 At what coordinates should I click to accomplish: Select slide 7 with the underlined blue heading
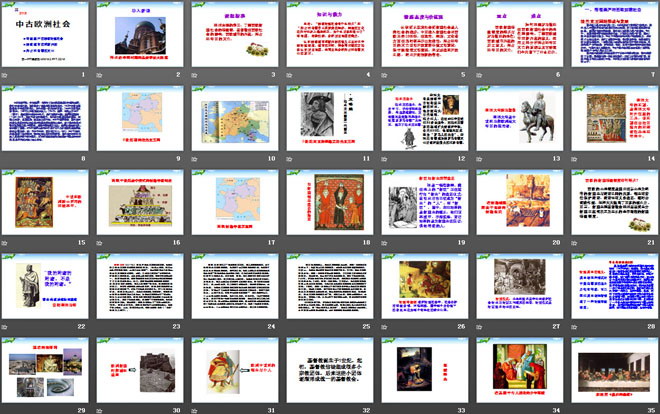[x=612, y=36]
